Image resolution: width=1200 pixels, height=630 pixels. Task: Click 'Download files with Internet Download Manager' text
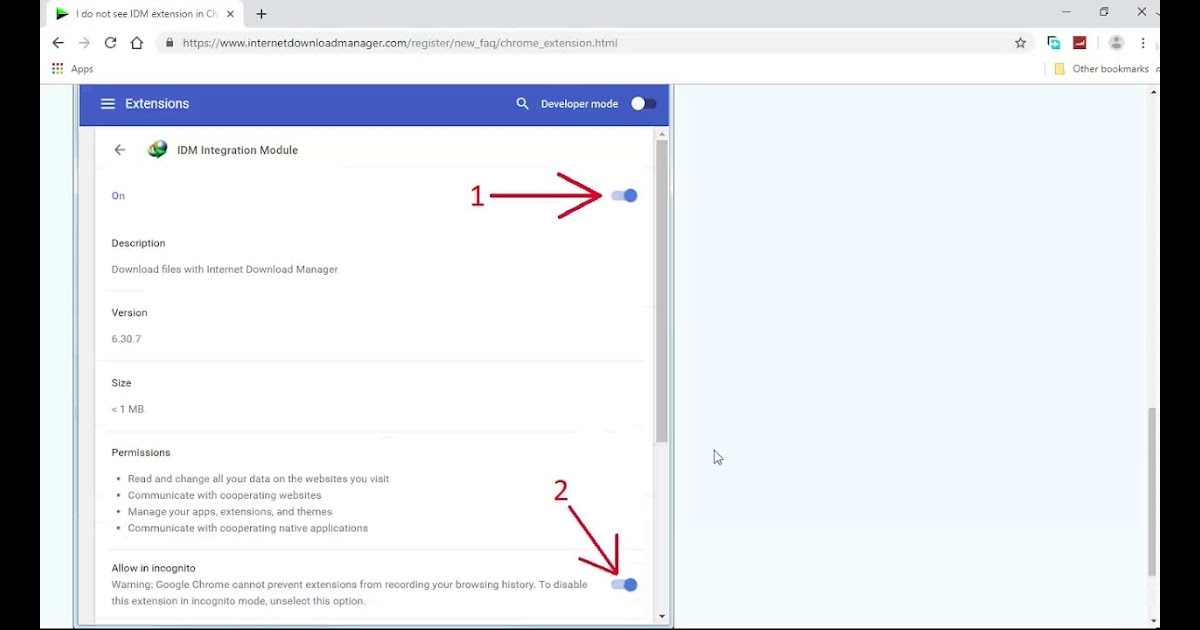pyautogui.click(x=224, y=269)
